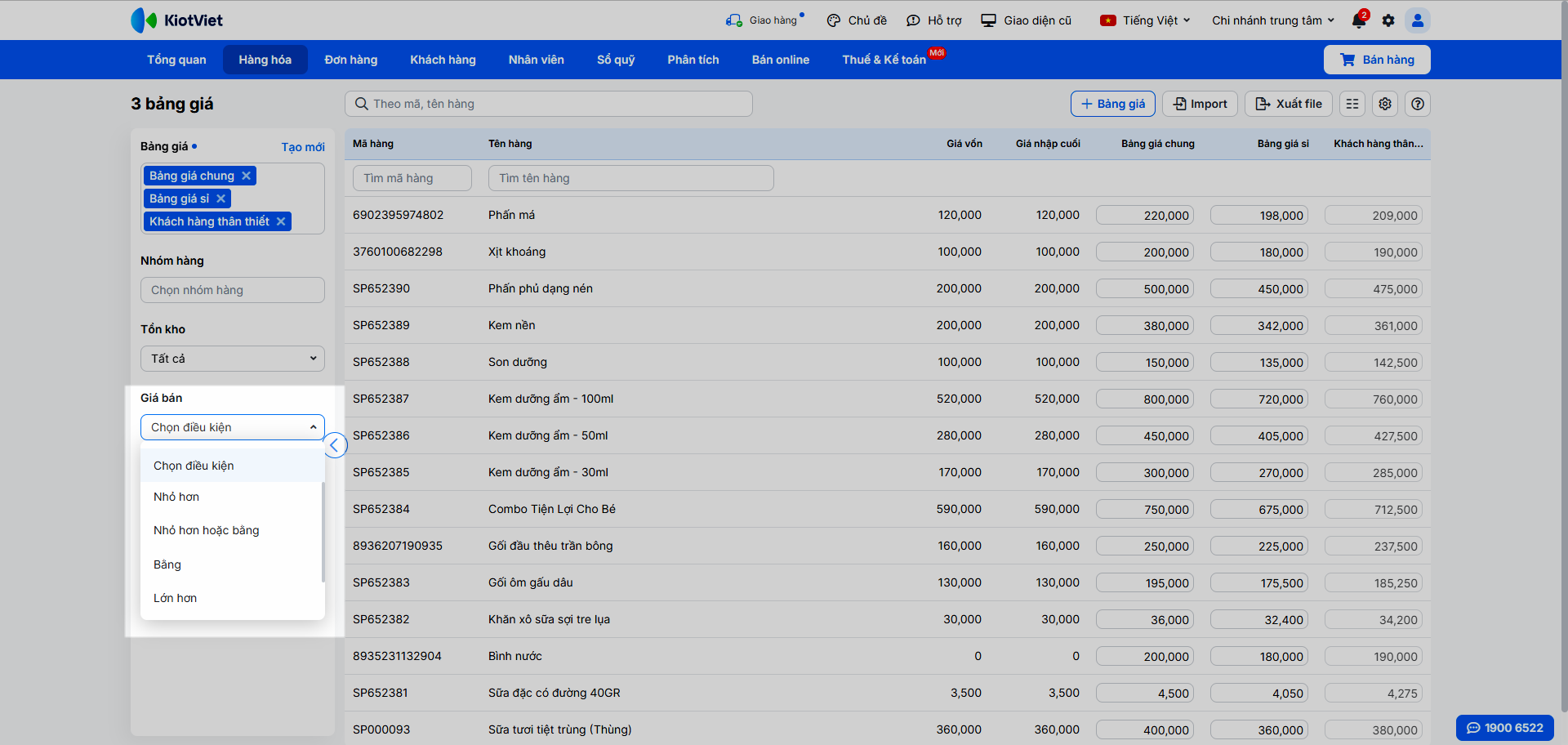
Task: Collapse sidebar with the circular arrow
Action: [335, 445]
